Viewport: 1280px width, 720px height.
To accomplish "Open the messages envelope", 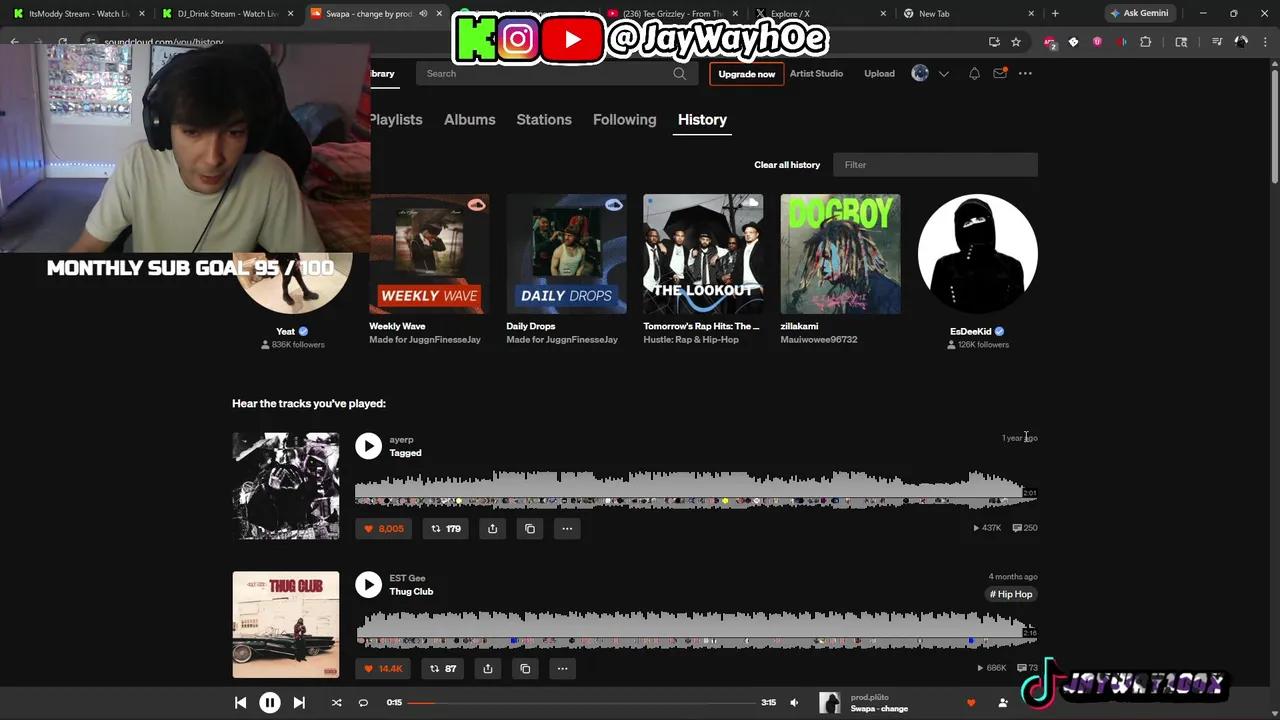I will pos(999,73).
